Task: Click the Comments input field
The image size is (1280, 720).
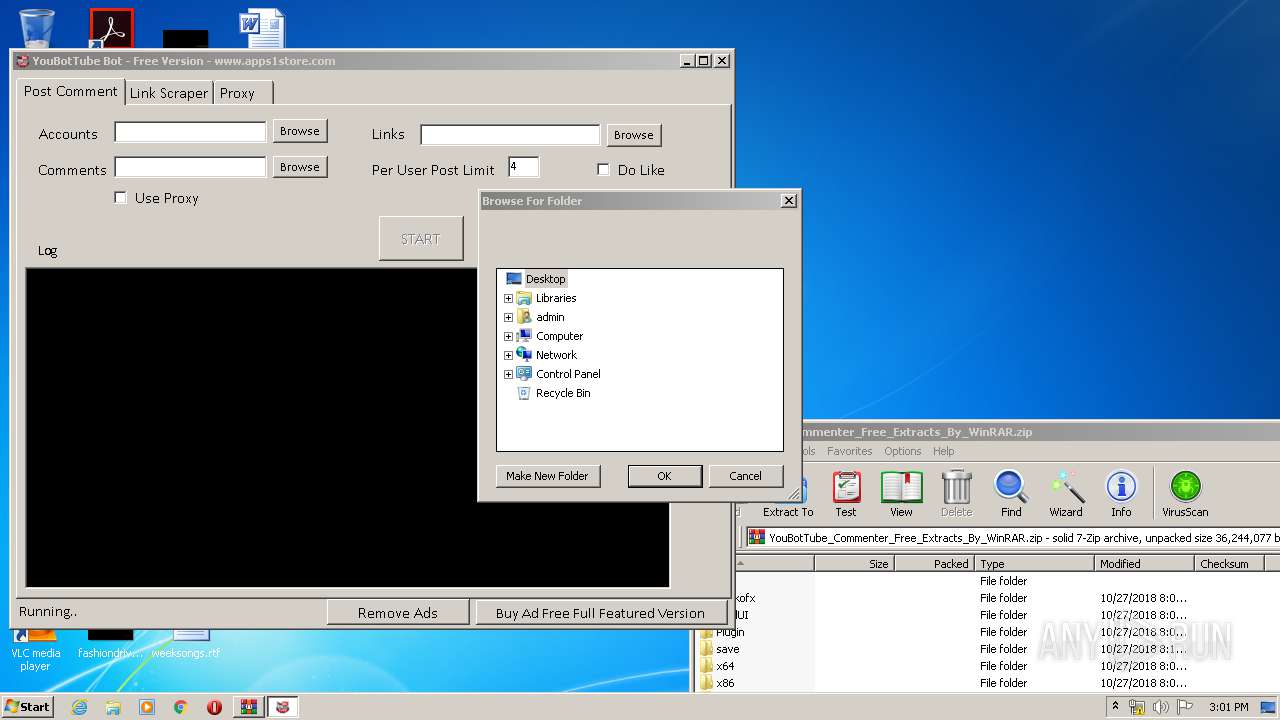Action: pos(190,167)
